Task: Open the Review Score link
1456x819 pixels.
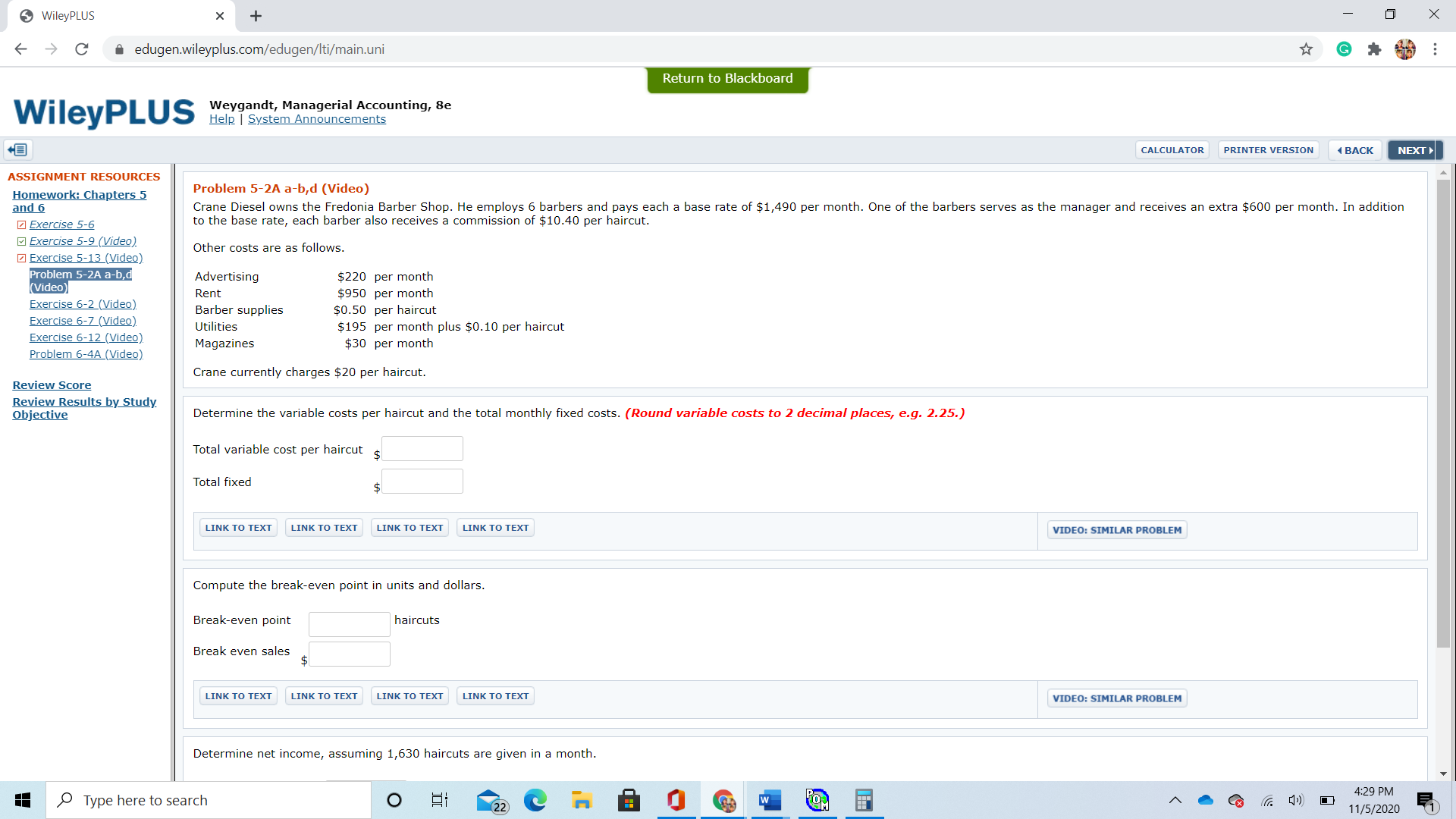Action: pos(52,385)
